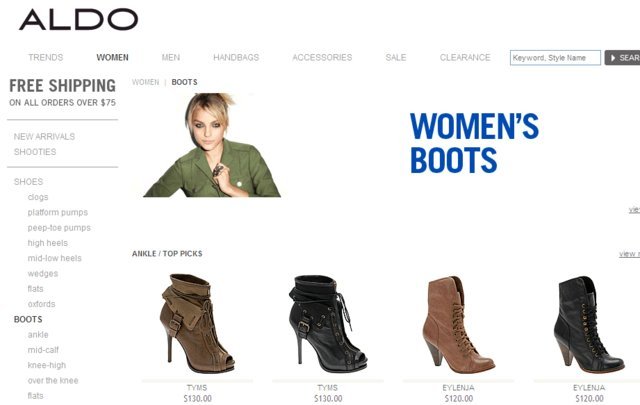Screen dimensions: 640x405
Task: Open black EYLENJA boot image
Action: click(x=589, y=325)
